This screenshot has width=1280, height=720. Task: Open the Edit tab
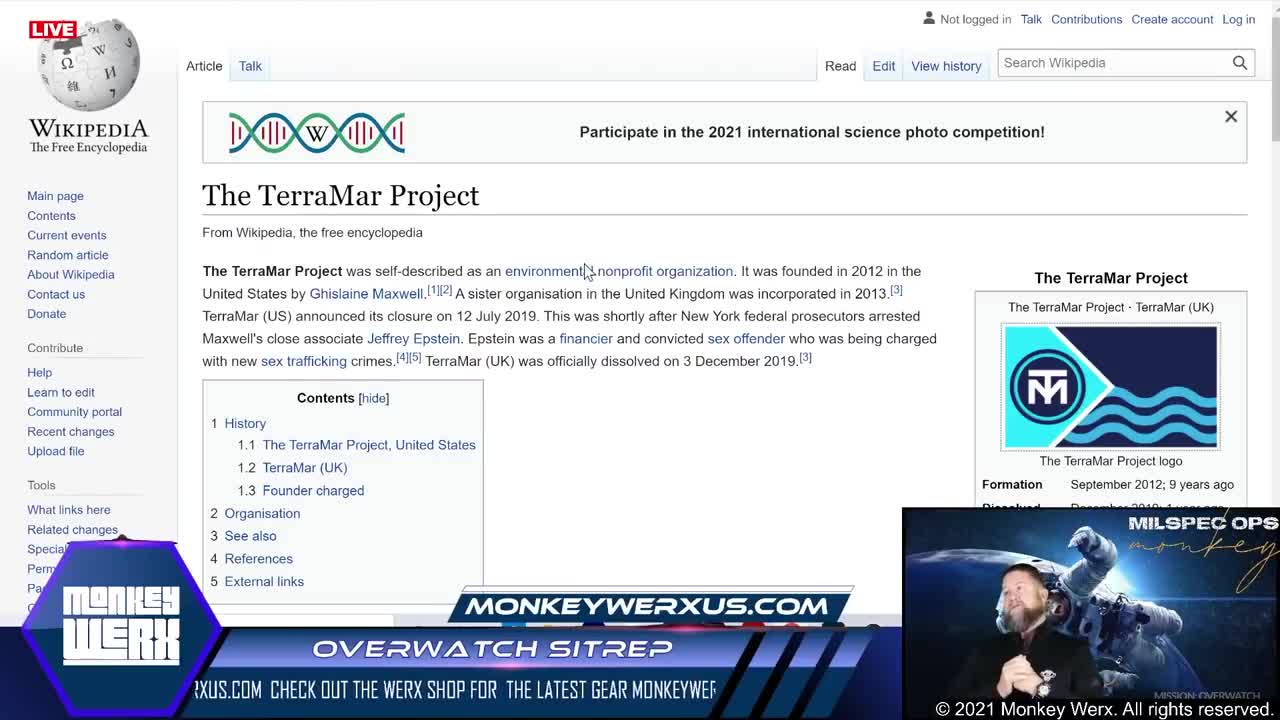(x=883, y=66)
